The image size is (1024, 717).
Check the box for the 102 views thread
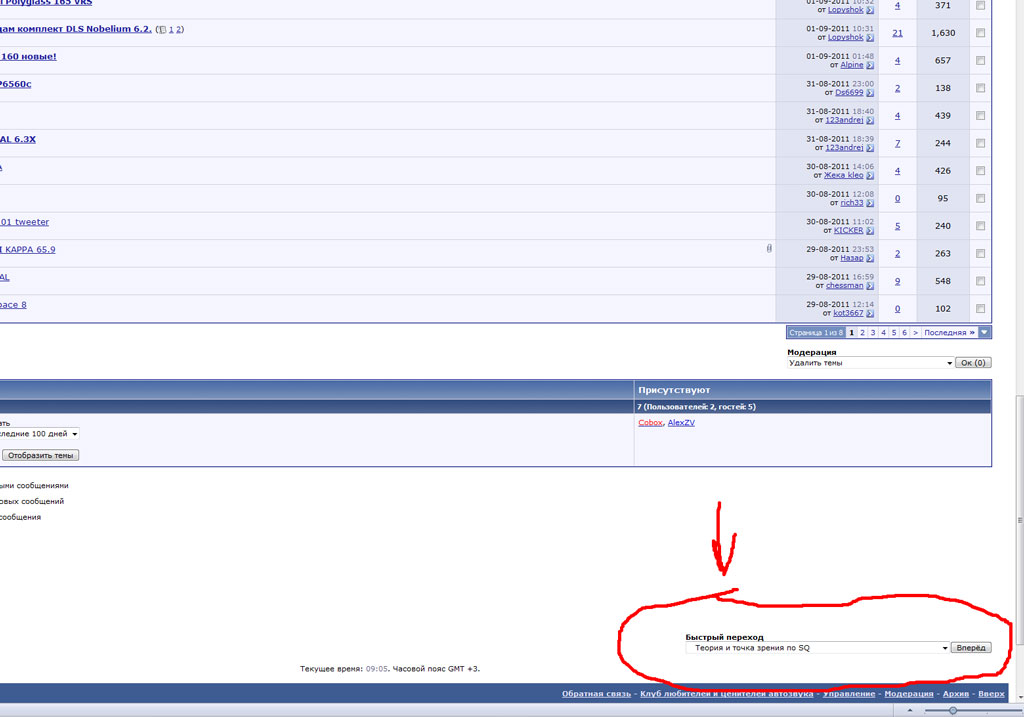point(980,308)
